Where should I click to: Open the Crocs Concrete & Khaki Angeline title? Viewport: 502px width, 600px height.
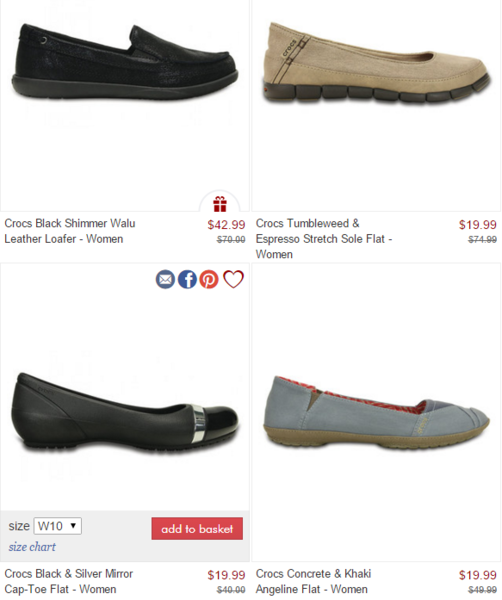[313, 582]
